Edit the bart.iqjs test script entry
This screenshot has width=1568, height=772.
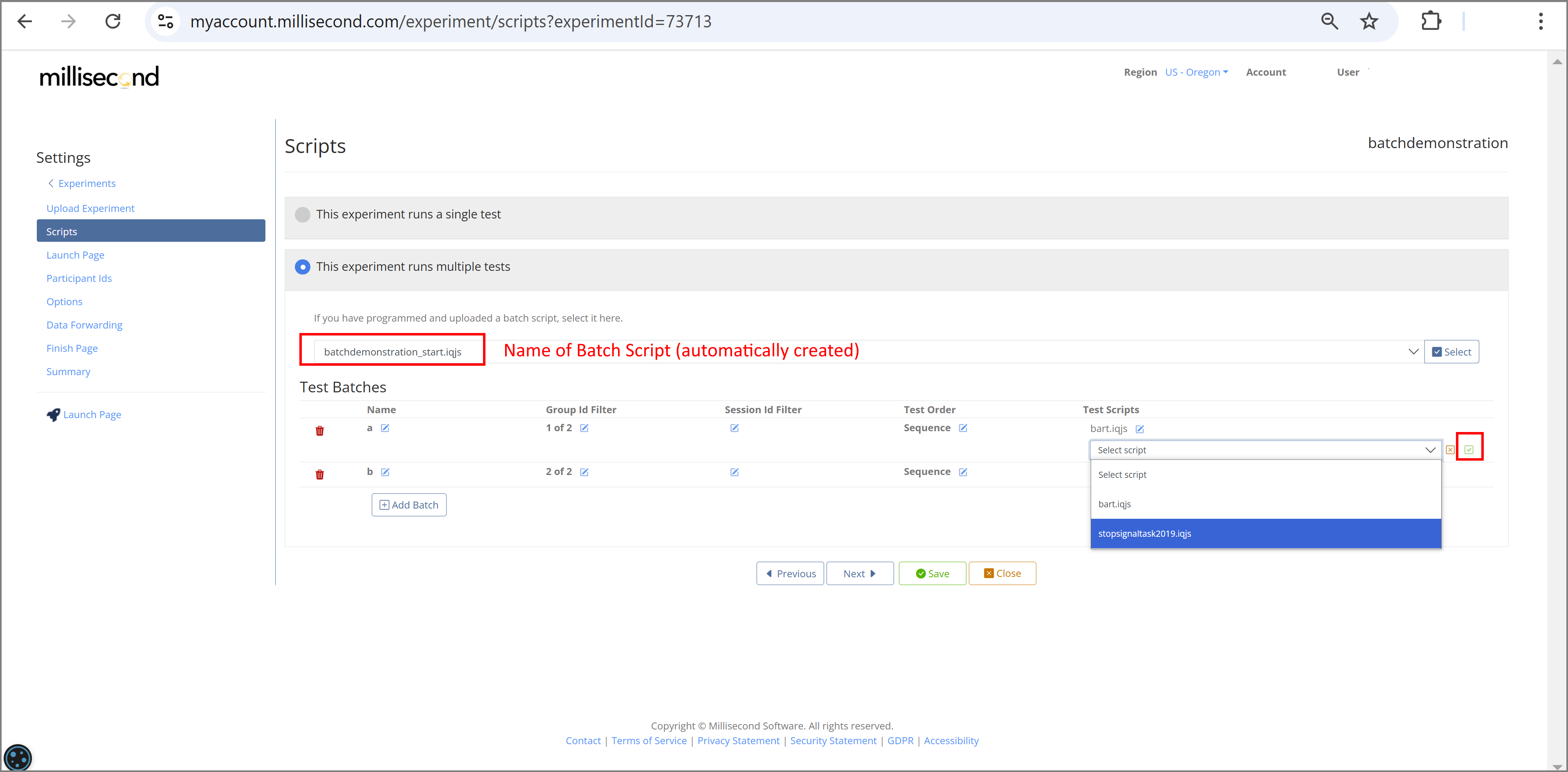click(1140, 429)
